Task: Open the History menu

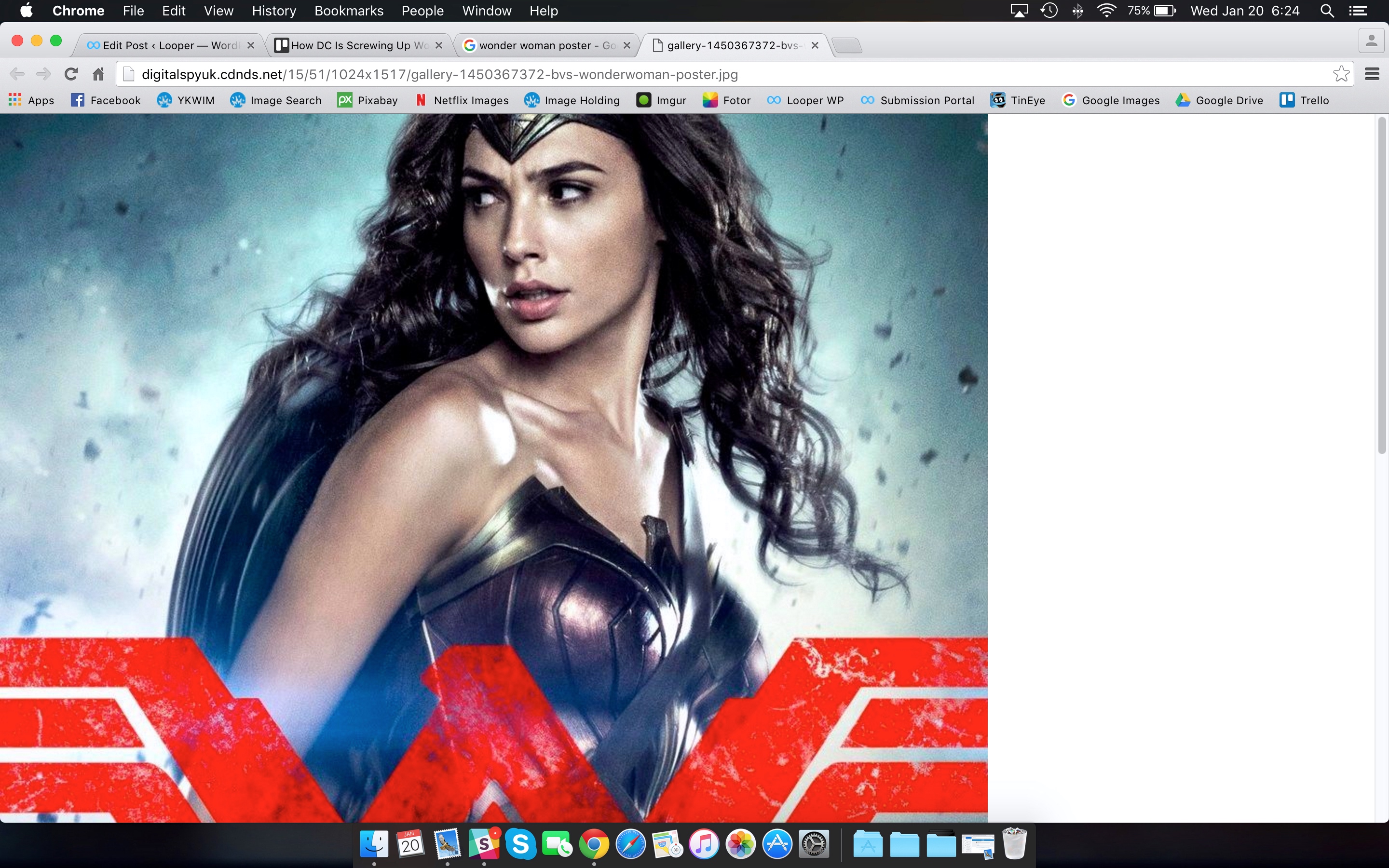Action: coord(274,11)
